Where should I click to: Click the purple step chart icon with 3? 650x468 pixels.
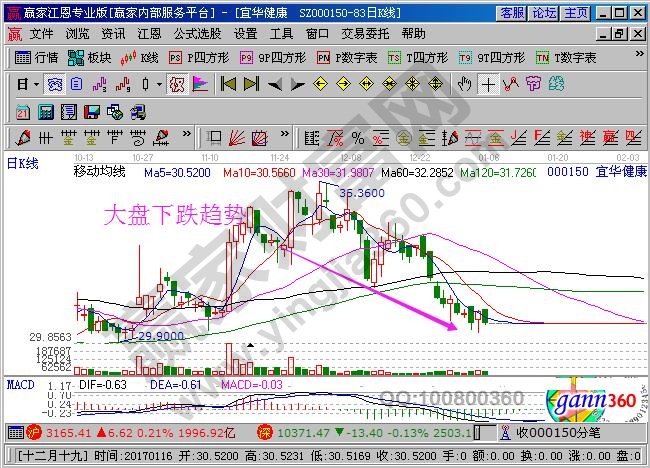(x=99, y=85)
